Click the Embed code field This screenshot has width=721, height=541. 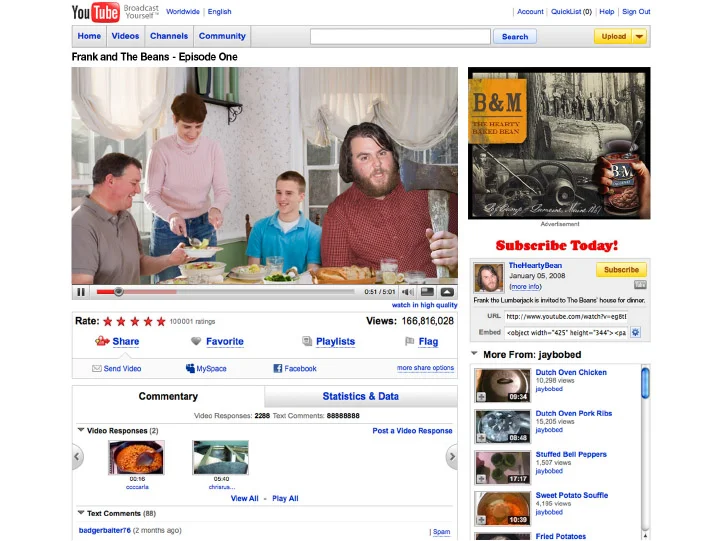(566, 332)
